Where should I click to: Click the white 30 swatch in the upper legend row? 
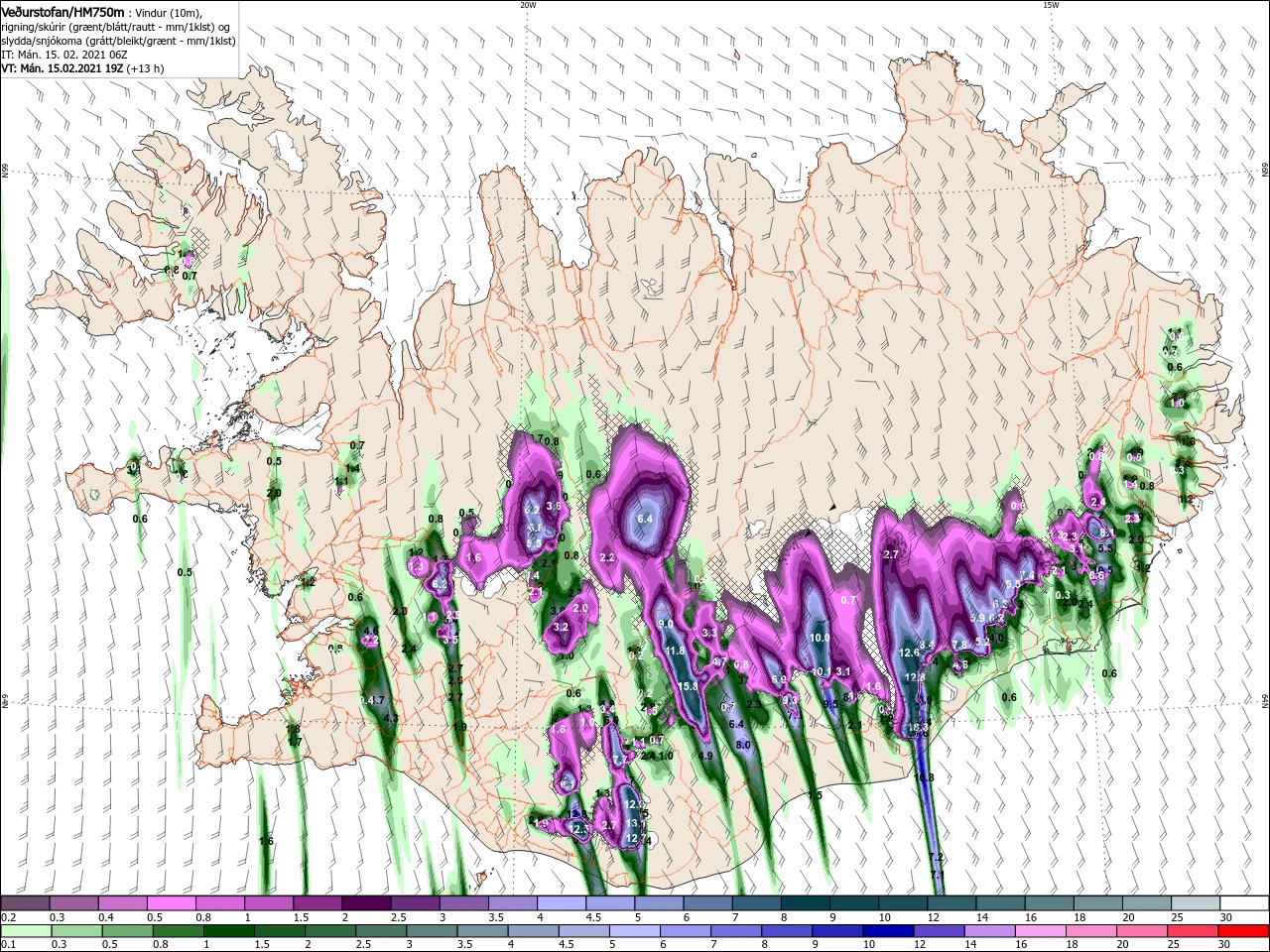[x=1244, y=903]
